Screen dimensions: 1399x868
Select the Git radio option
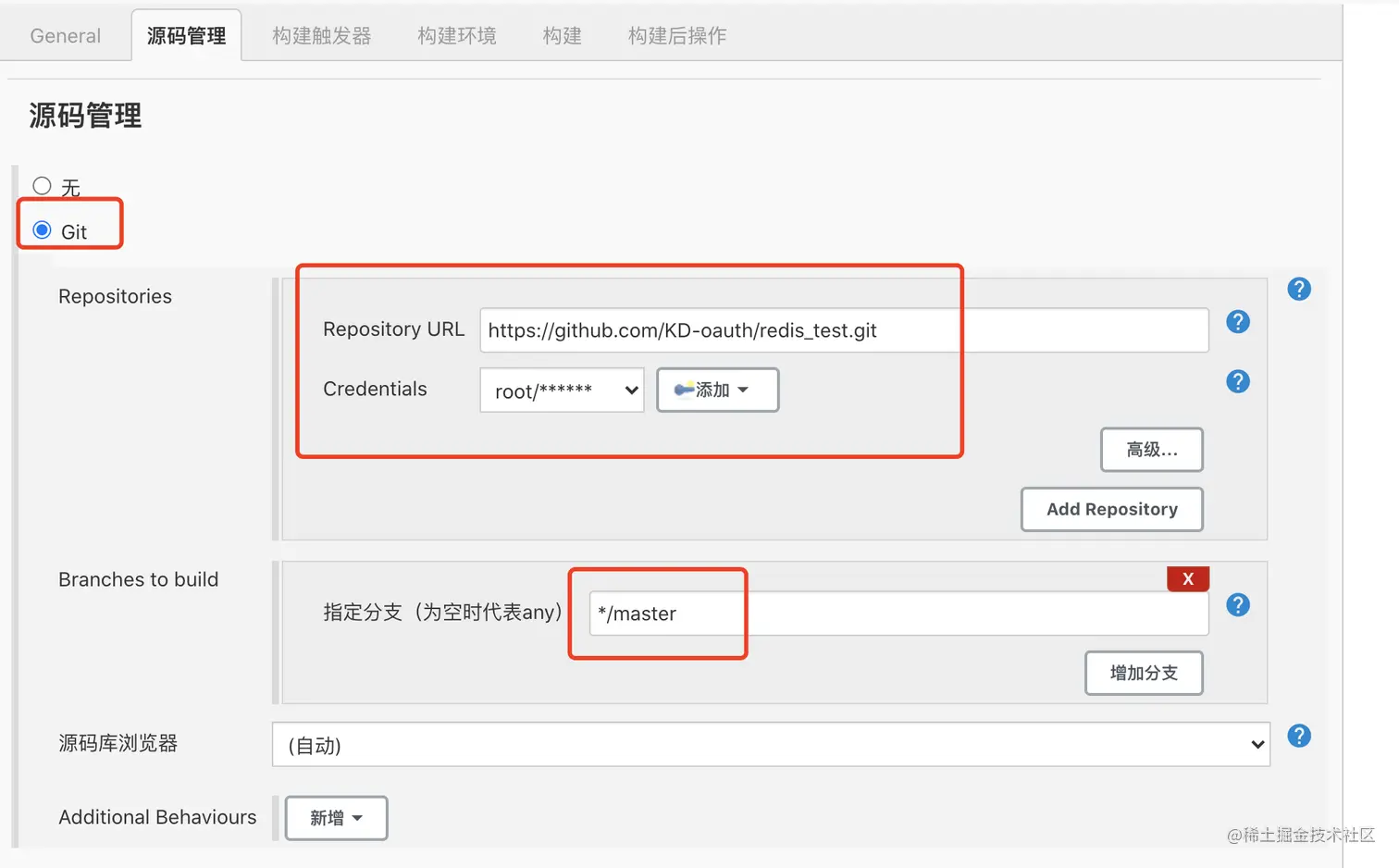tap(42, 229)
